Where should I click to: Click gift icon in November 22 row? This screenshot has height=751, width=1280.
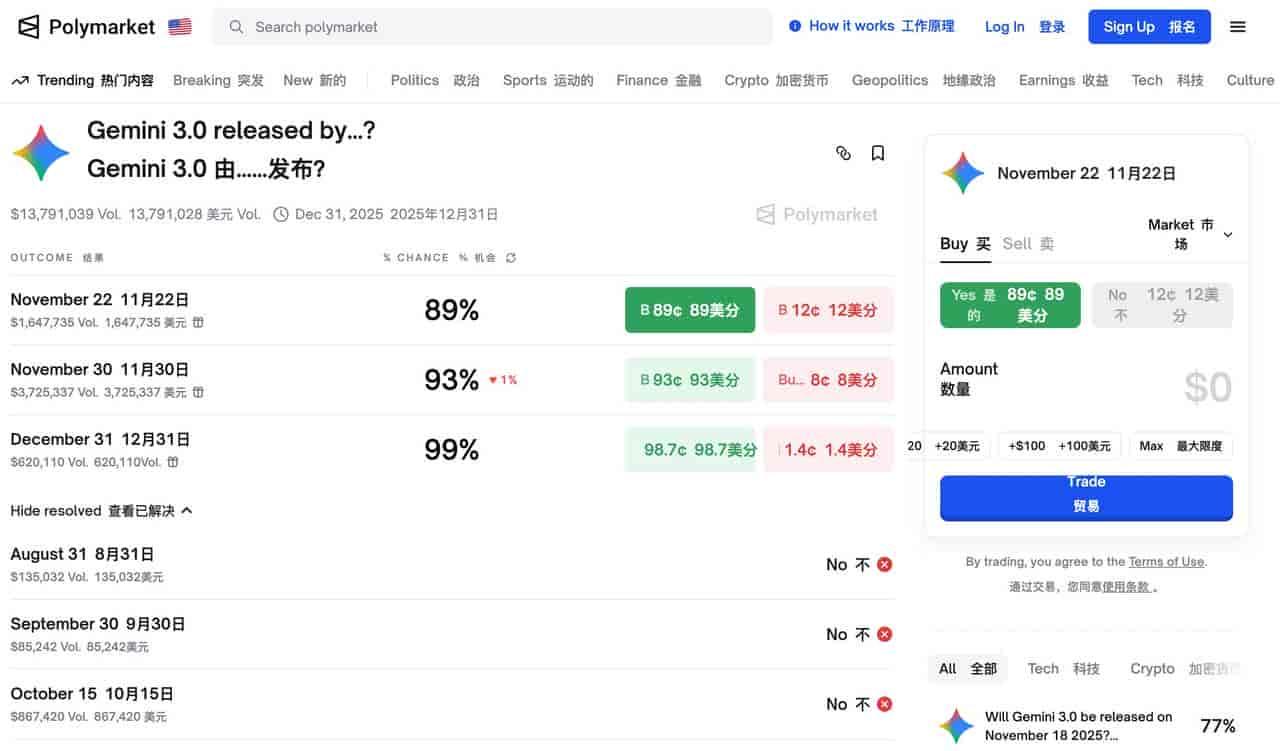pyautogui.click(x=198, y=323)
